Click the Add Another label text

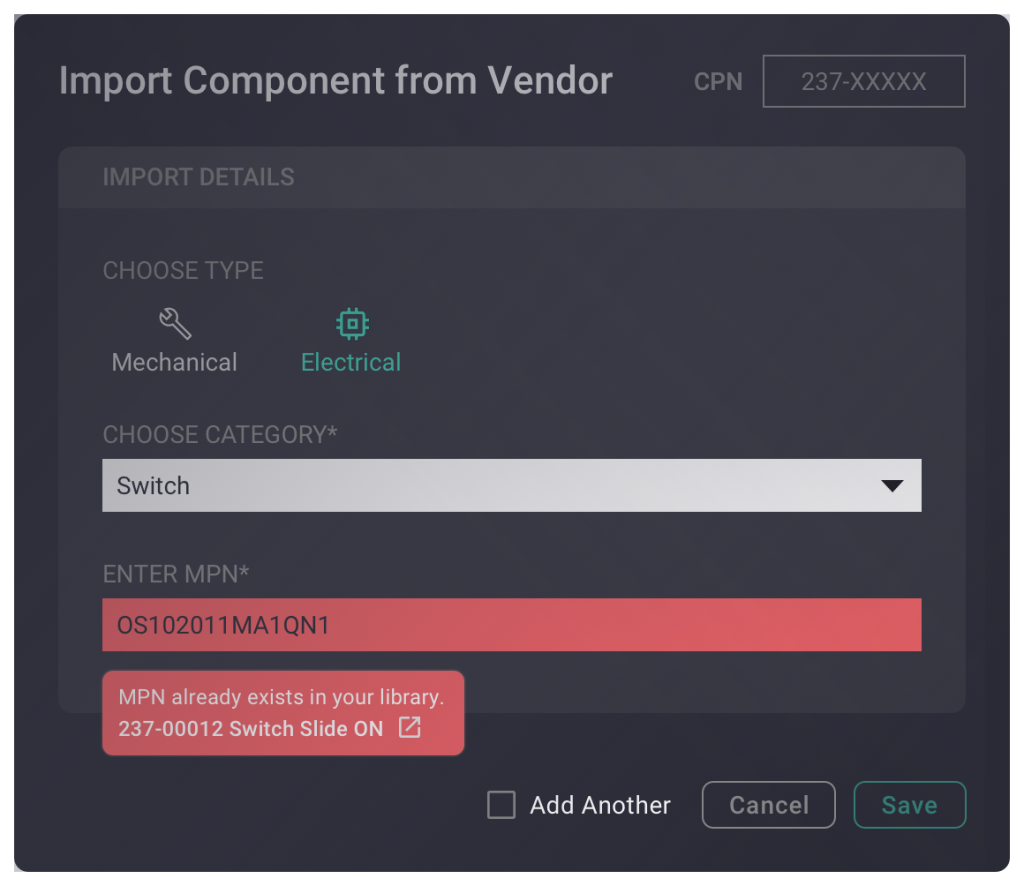(x=600, y=805)
